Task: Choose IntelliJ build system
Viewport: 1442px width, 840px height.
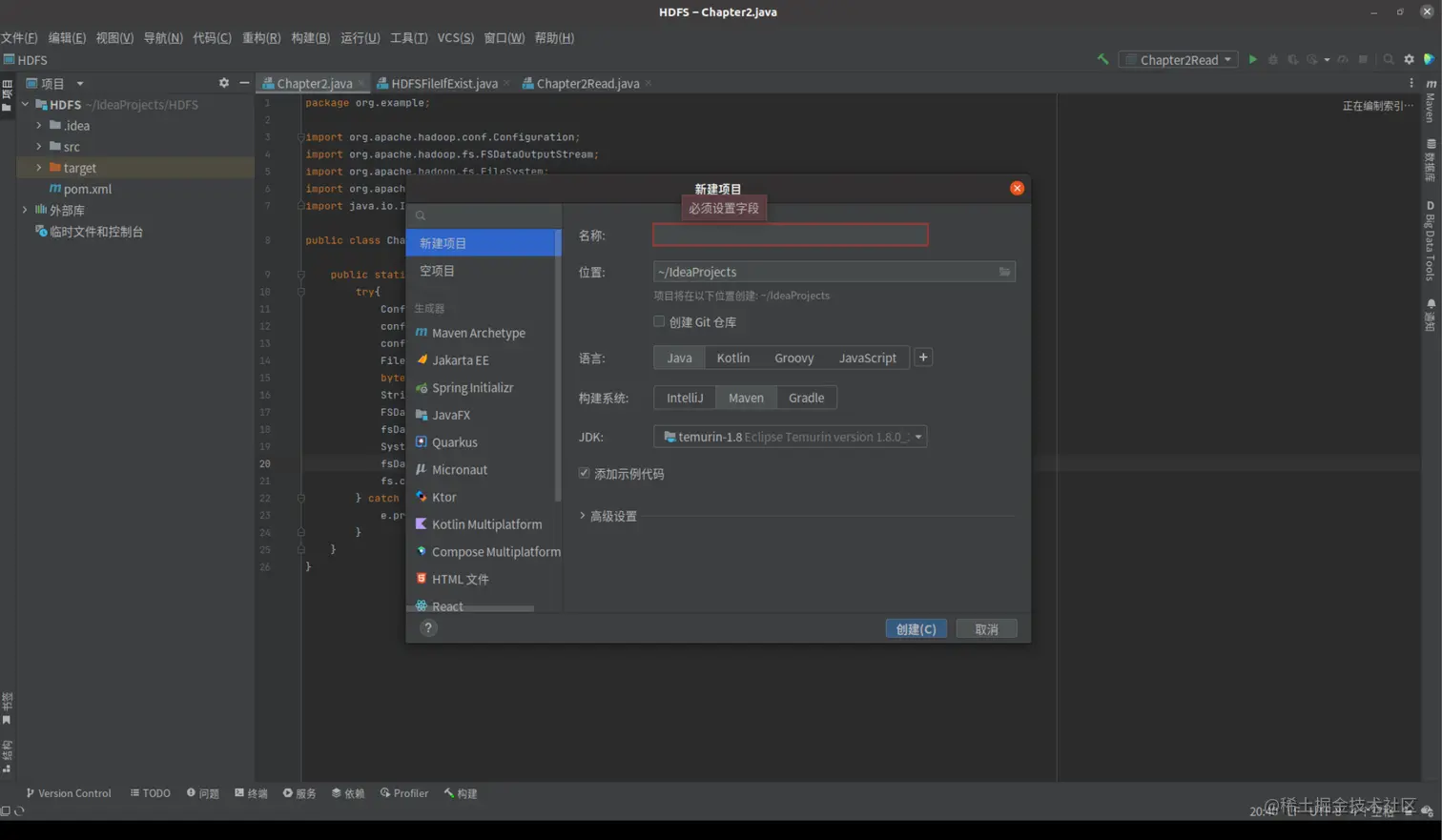Action: coord(685,398)
